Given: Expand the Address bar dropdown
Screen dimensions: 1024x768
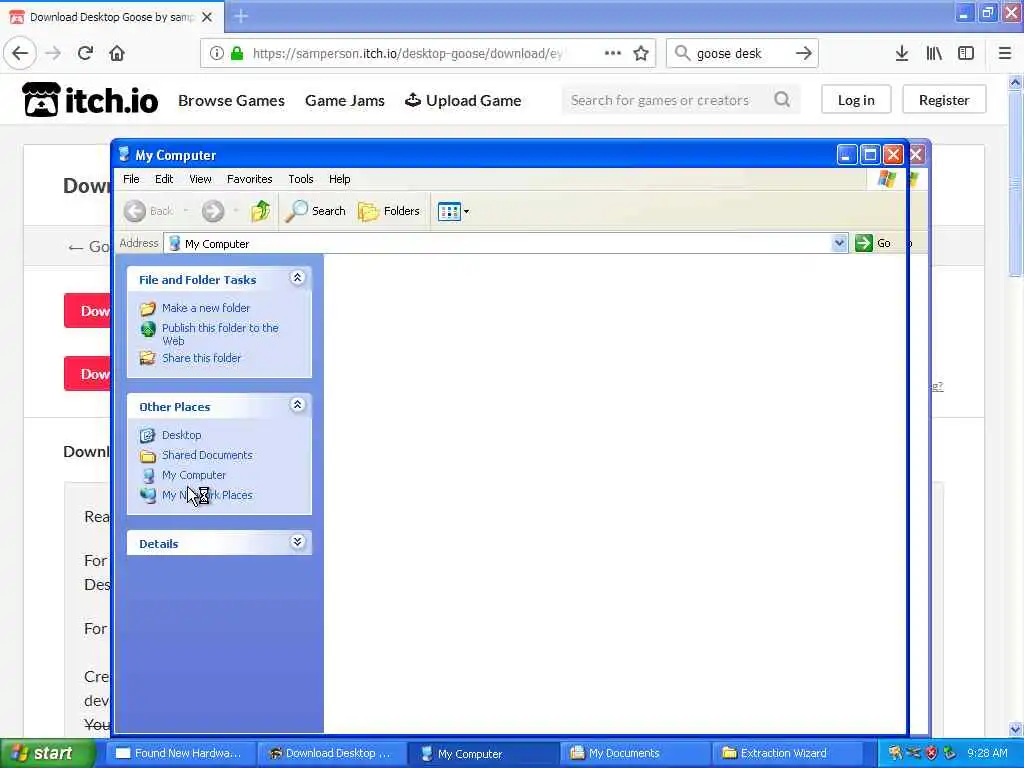Looking at the screenshot, I should click(839, 243).
